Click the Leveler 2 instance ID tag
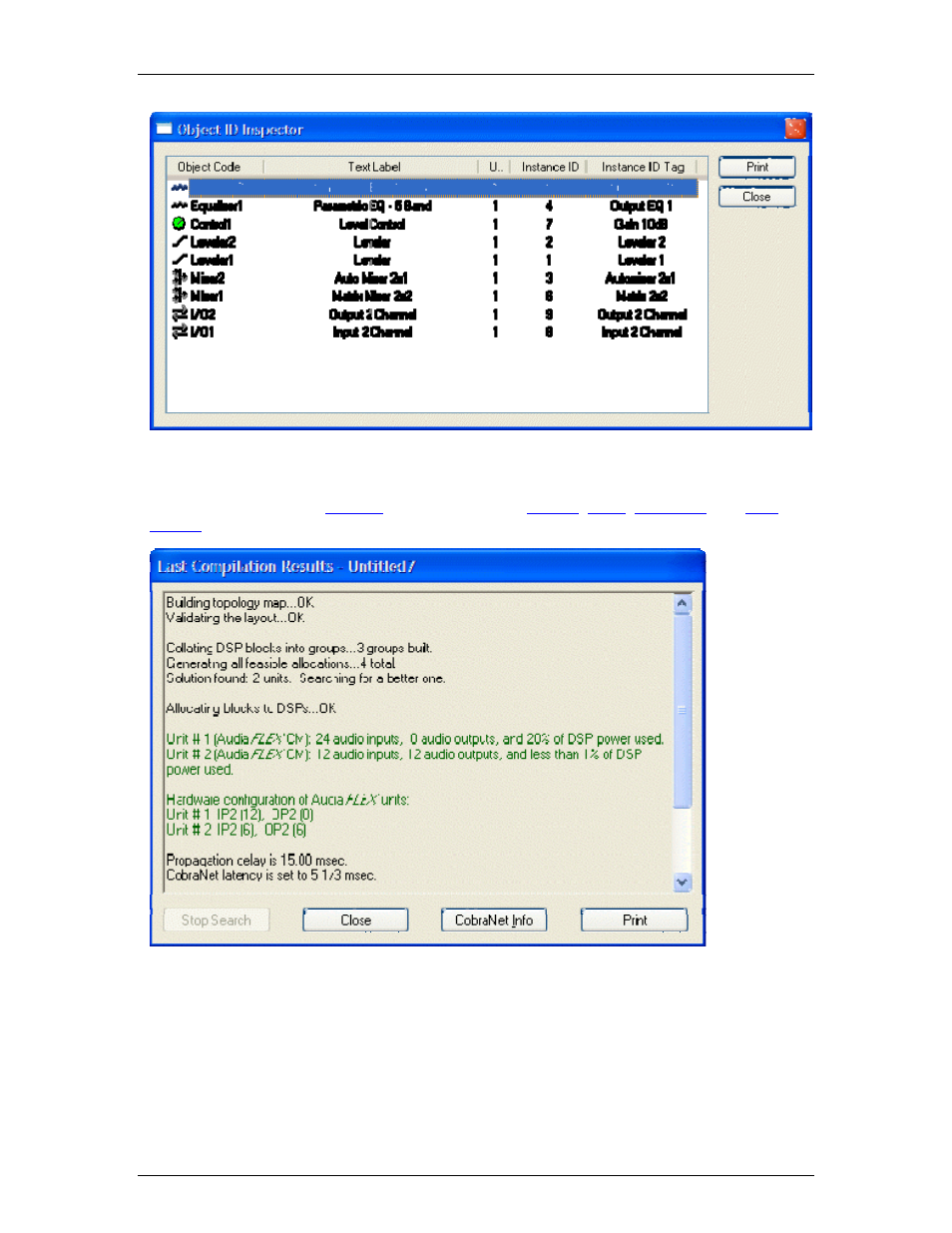 642,242
